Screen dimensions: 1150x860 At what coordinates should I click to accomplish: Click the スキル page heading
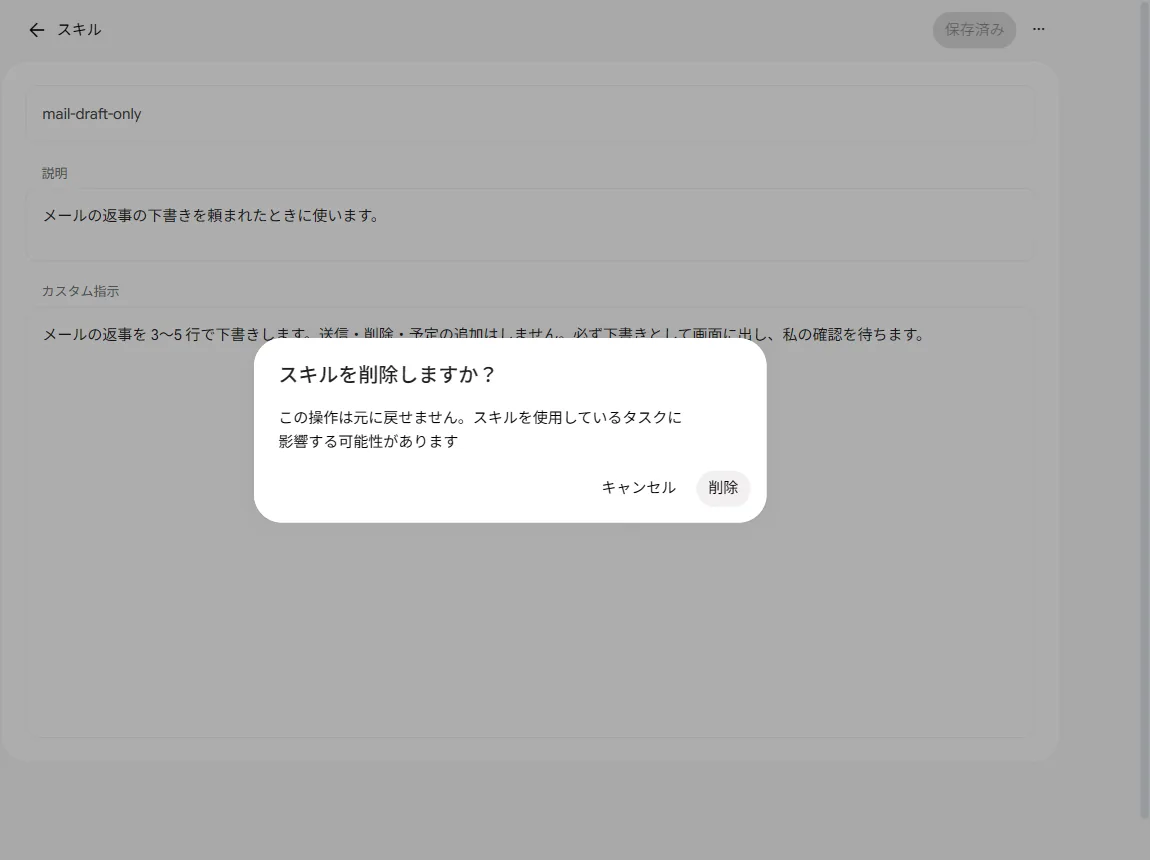(79, 30)
